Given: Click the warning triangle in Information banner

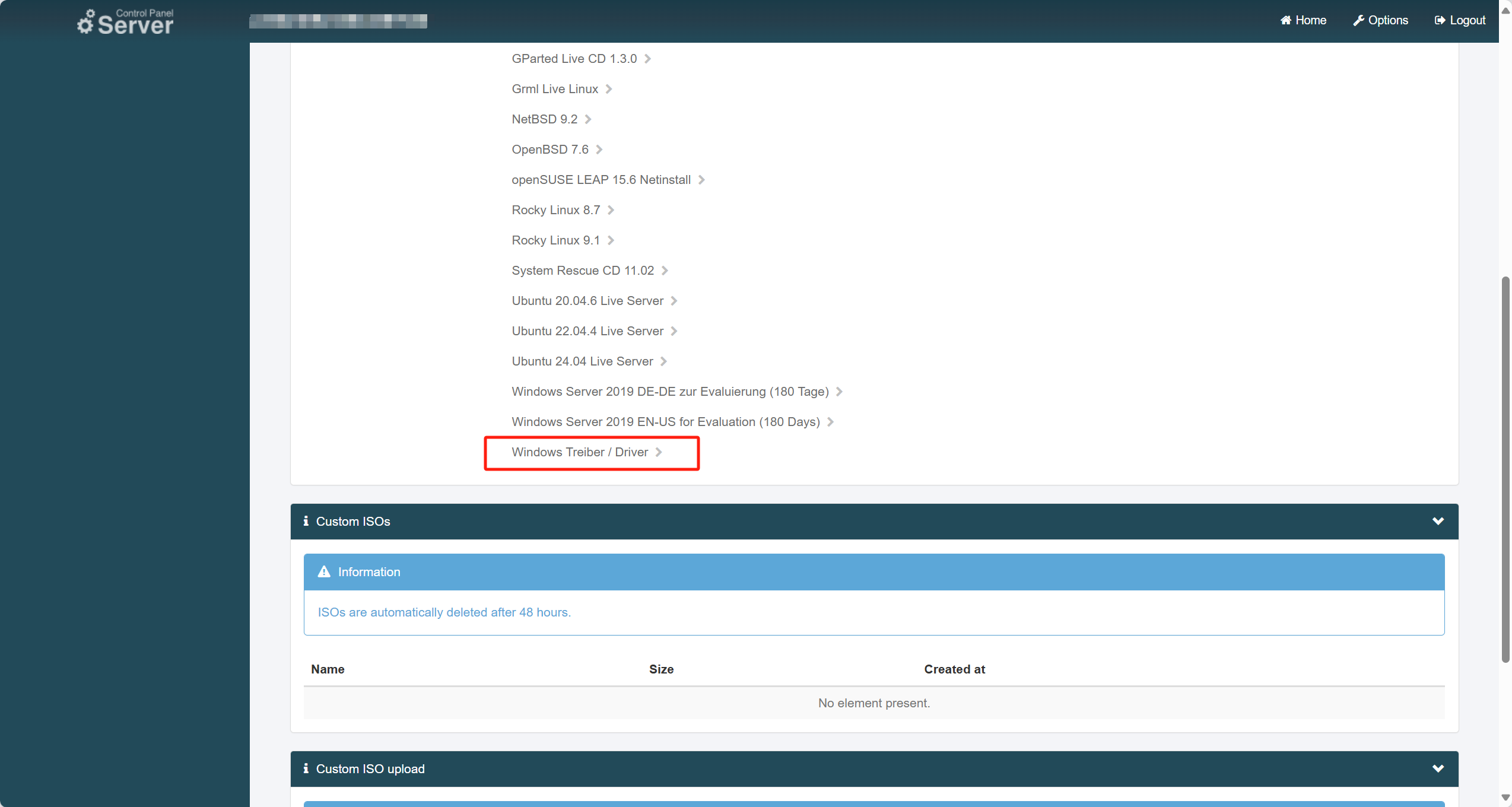Looking at the screenshot, I should (x=324, y=572).
